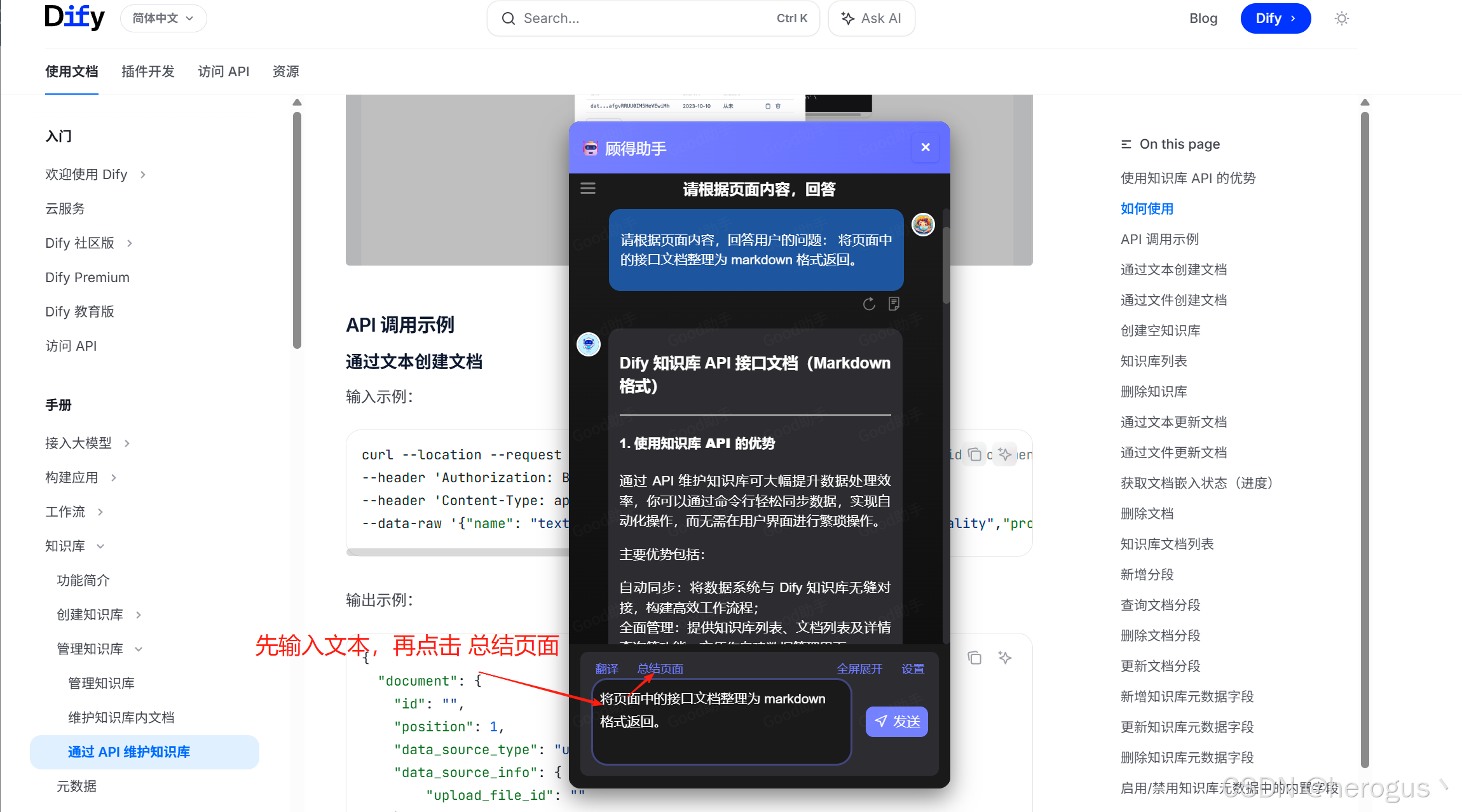Image resolution: width=1462 pixels, height=812 pixels.
Task: Ask AI about the curl example sparkle icon
Action: 1005,454
